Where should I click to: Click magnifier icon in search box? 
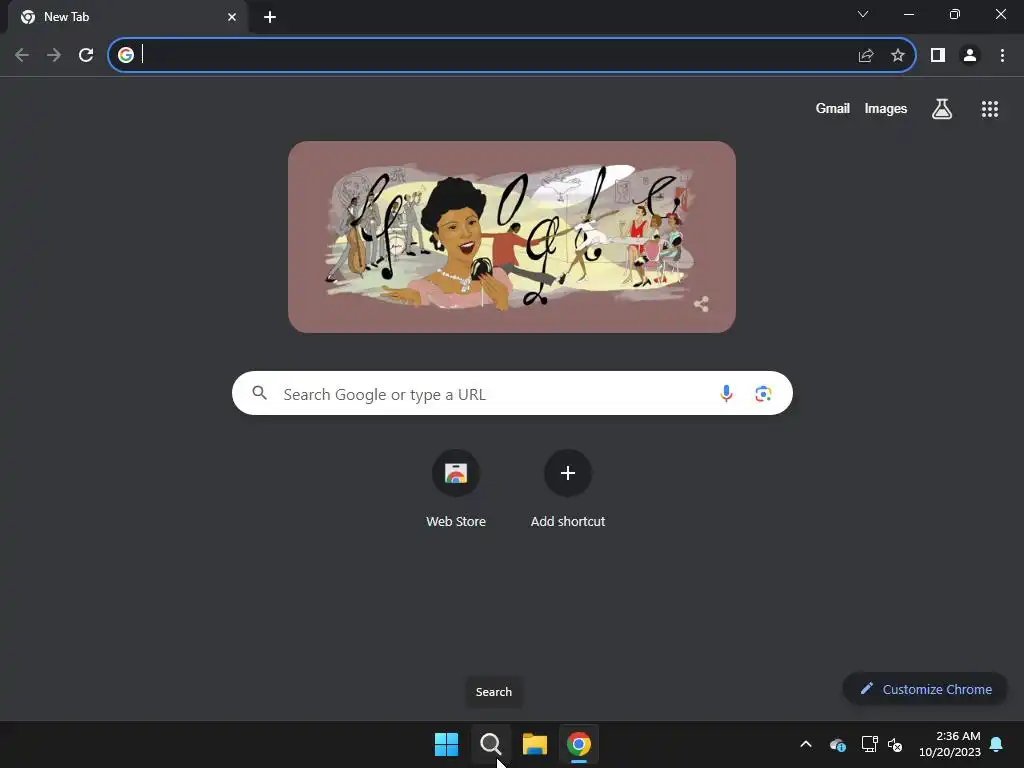click(x=260, y=392)
